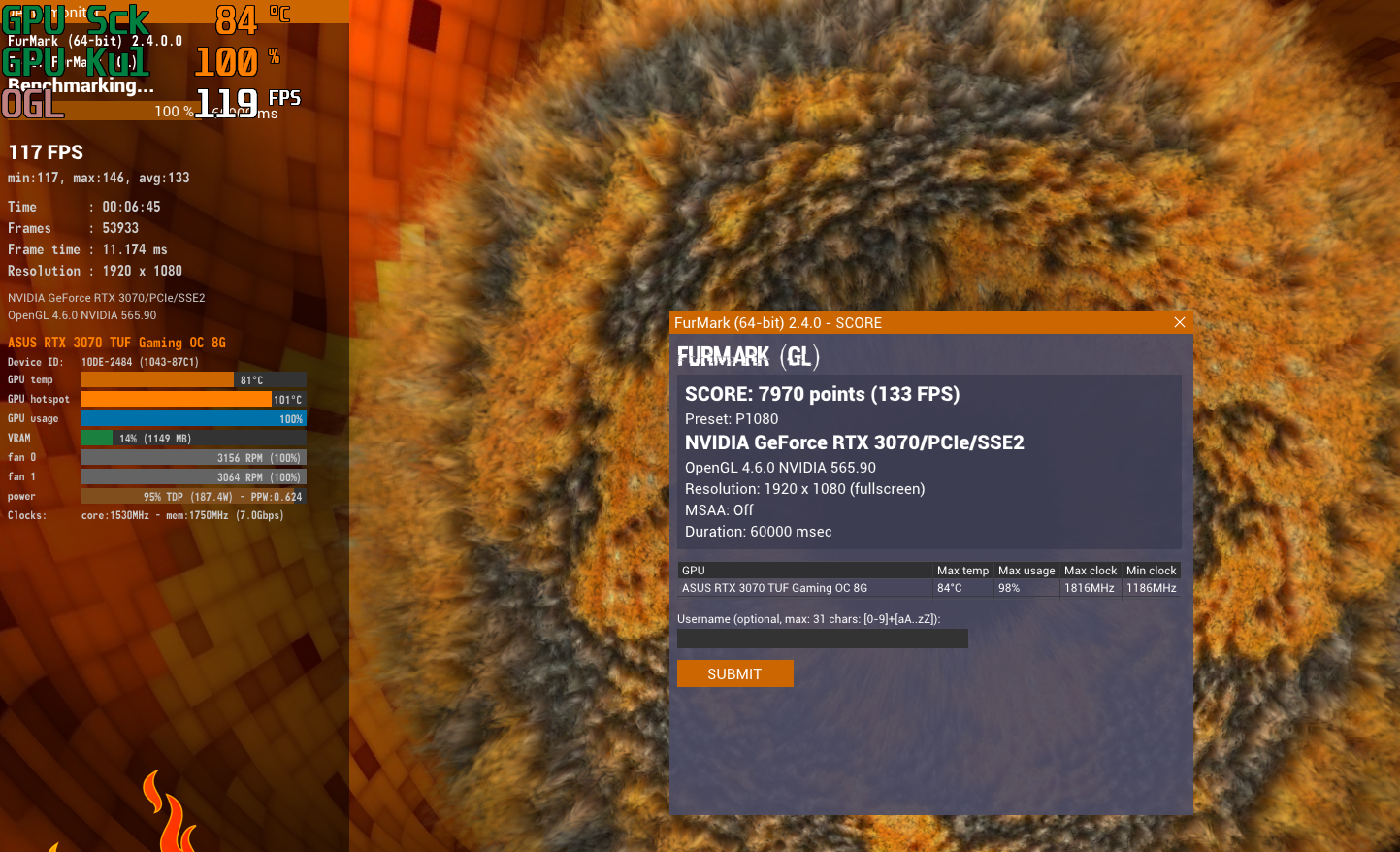Click the flame logo in the overlay panel
Image resolution: width=1400 pixels, height=852 pixels.
pos(171,811)
